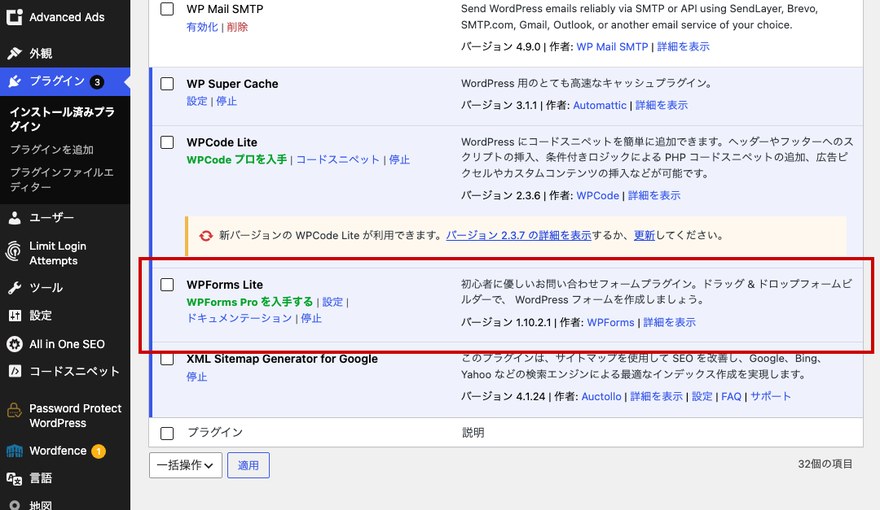Click 停止 link under WPCode Lite
880x510 pixels.
400,160
